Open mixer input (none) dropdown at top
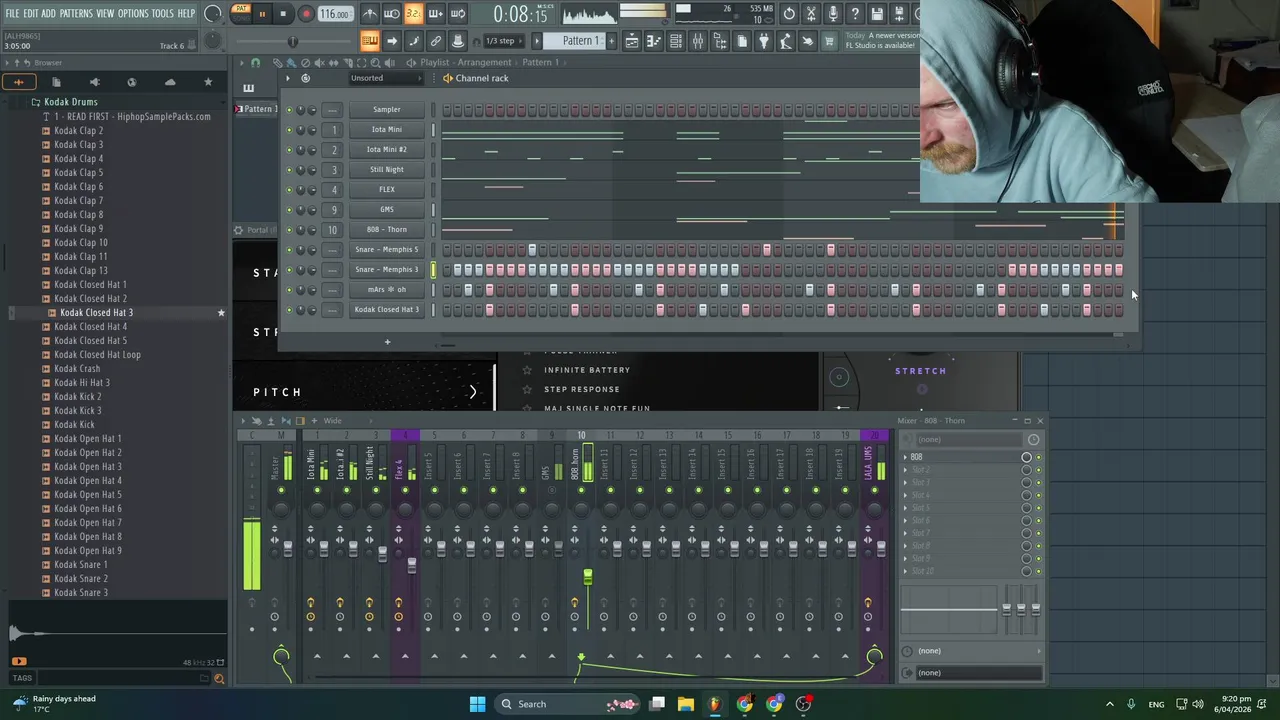1280x720 pixels. pyautogui.click(x=970, y=440)
